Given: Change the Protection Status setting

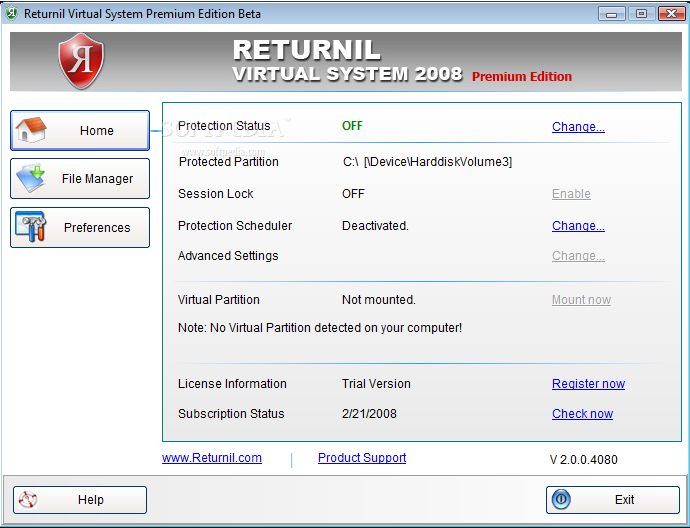Looking at the screenshot, I should [x=578, y=127].
